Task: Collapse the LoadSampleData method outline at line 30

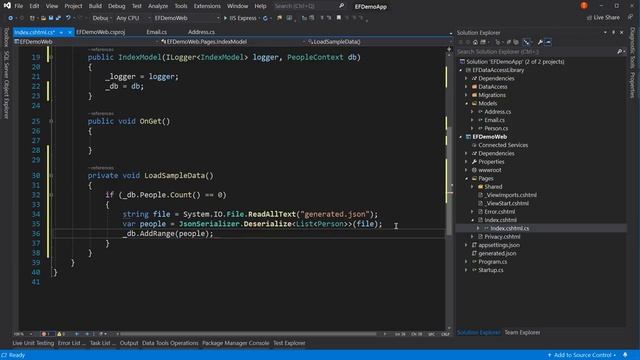Action: tap(51, 176)
